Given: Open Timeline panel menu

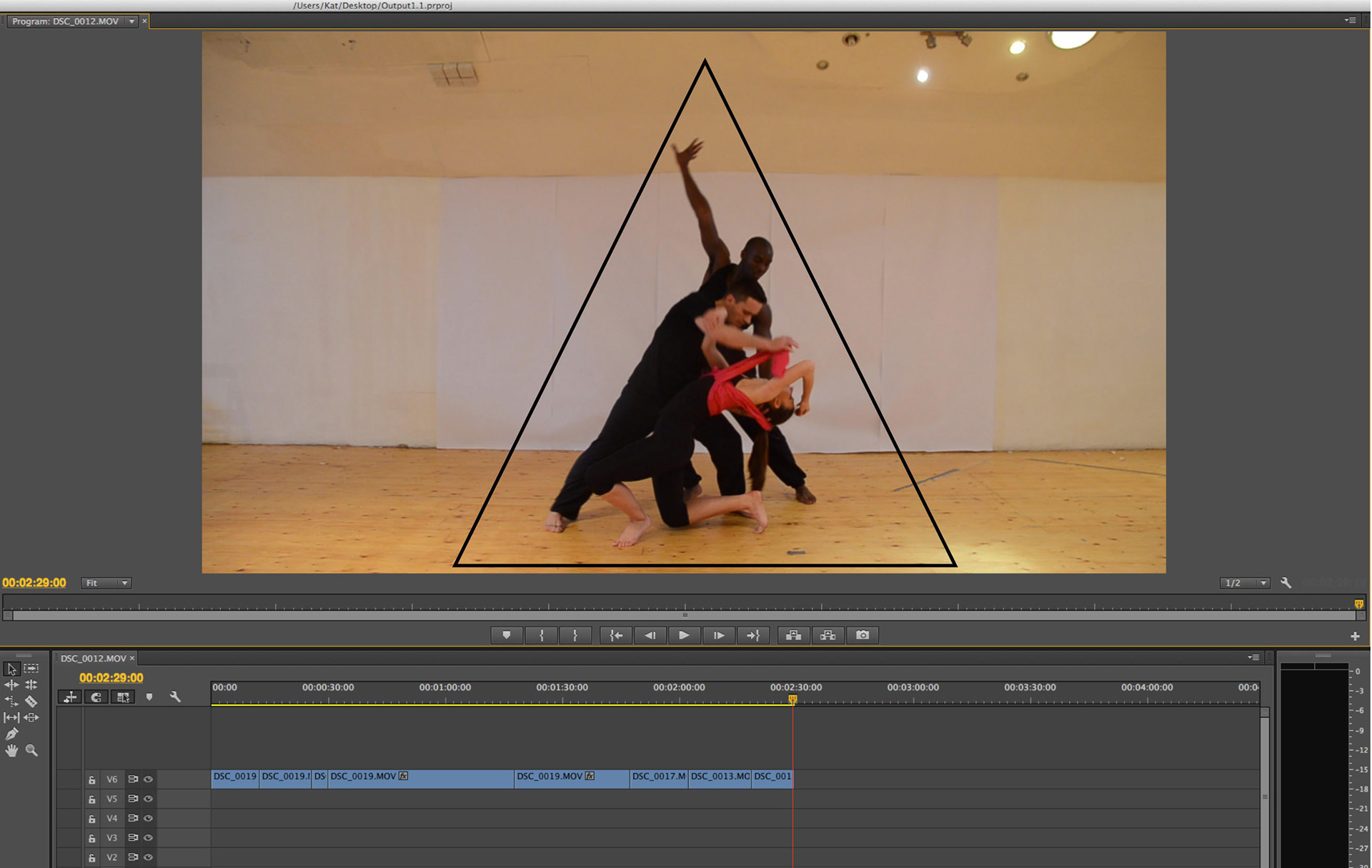Looking at the screenshot, I should [x=1253, y=657].
